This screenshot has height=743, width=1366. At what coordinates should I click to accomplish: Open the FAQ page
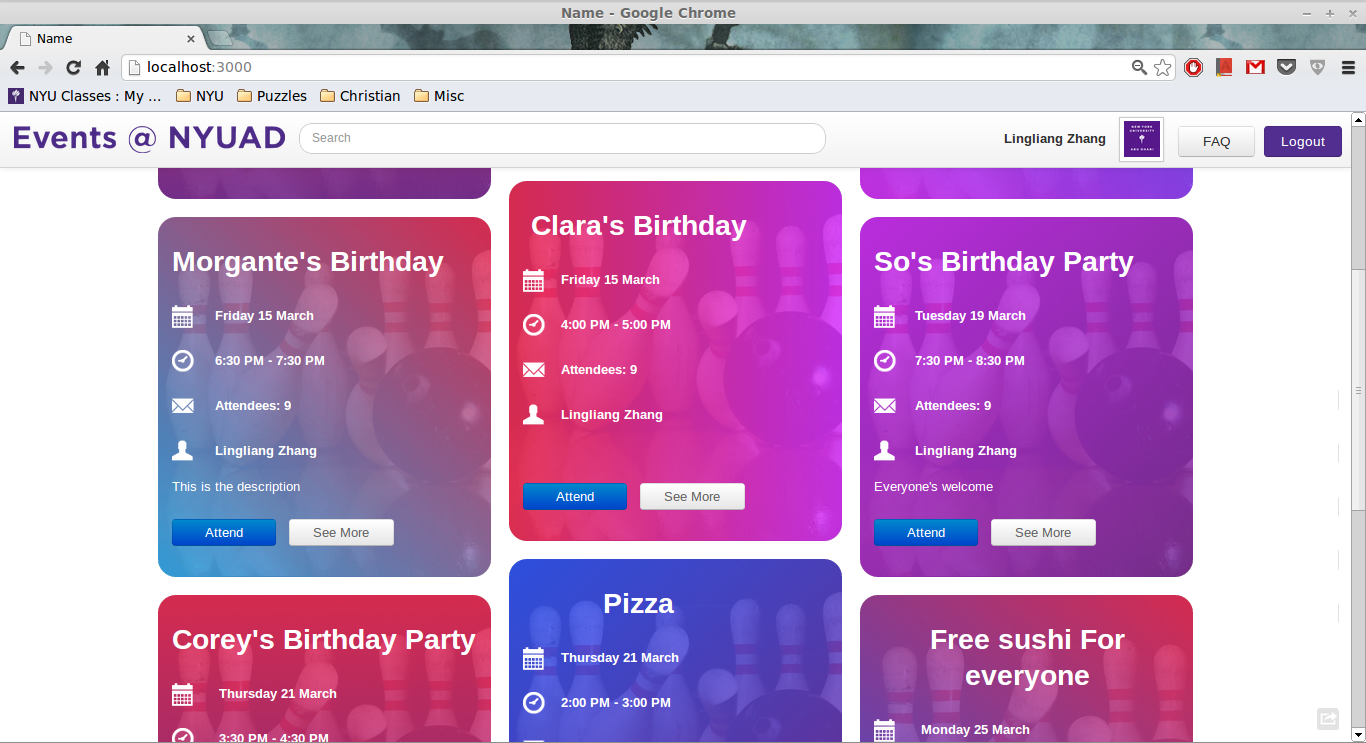pyautogui.click(x=1216, y=142)
